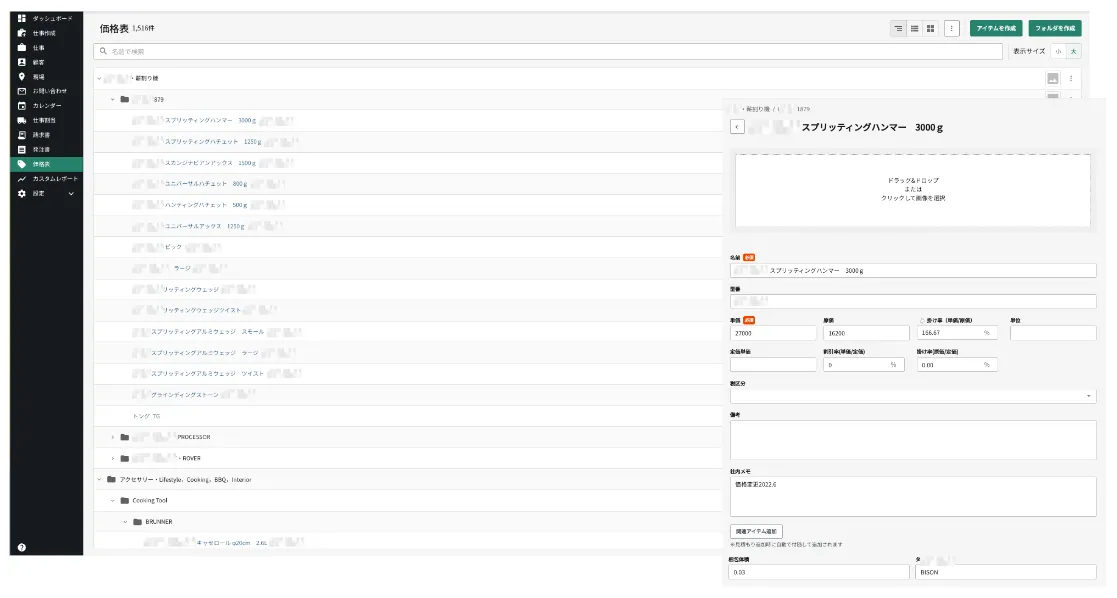Switch to grid view layout

[x=930, y=29]
